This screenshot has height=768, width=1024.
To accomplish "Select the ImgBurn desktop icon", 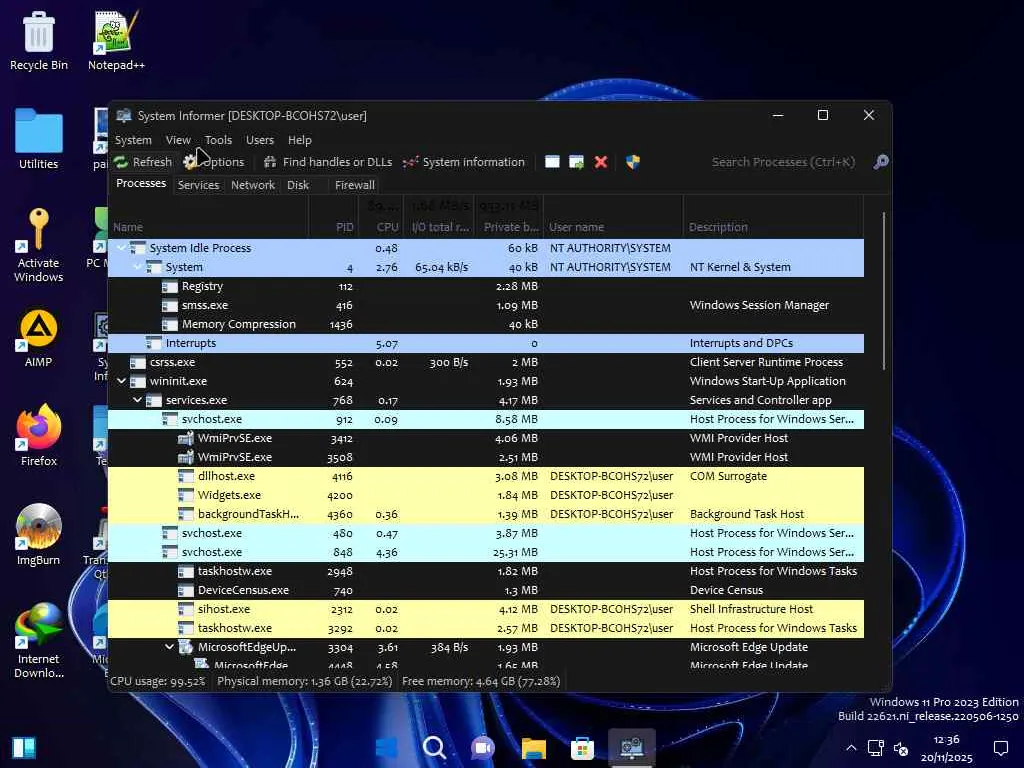I will point(39,534).
